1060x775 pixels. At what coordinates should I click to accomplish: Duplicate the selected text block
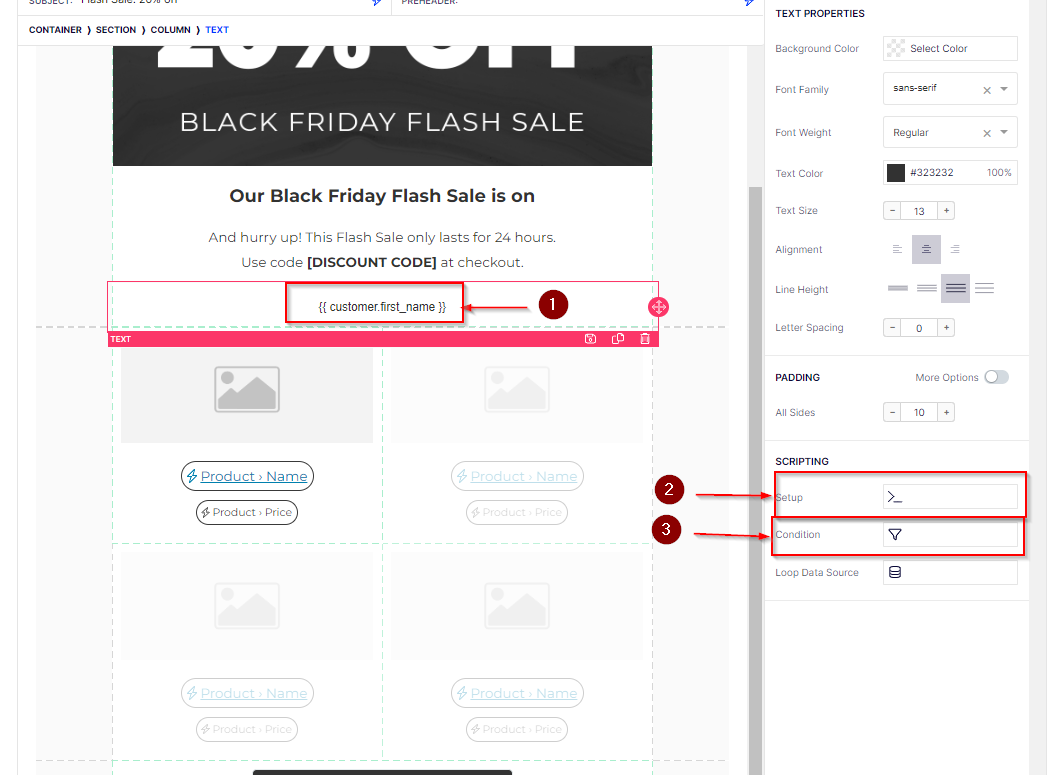(618, 339)
